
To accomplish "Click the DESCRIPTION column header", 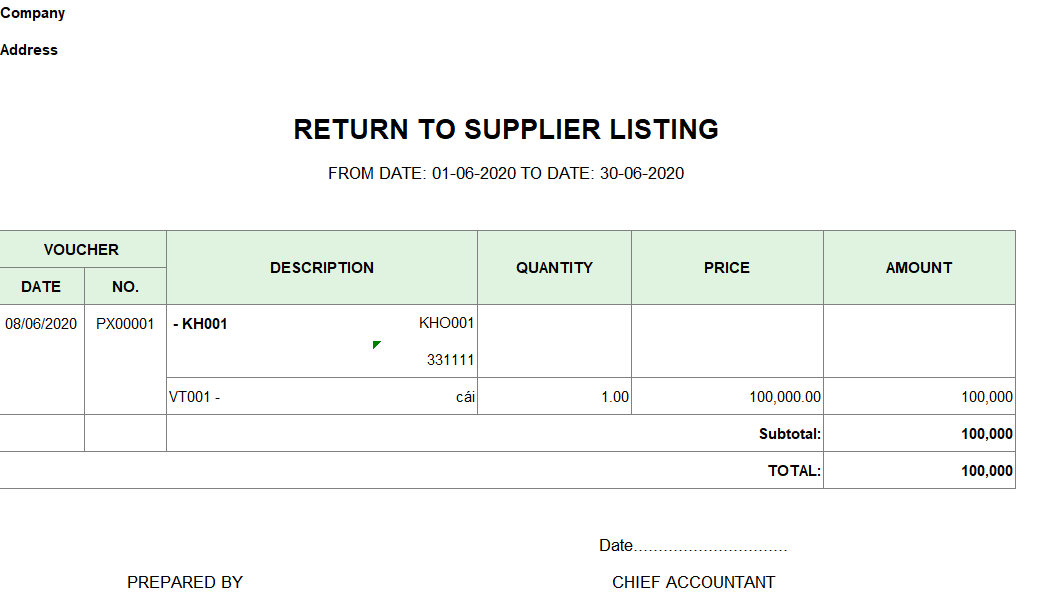I will (x=322, y=267).
